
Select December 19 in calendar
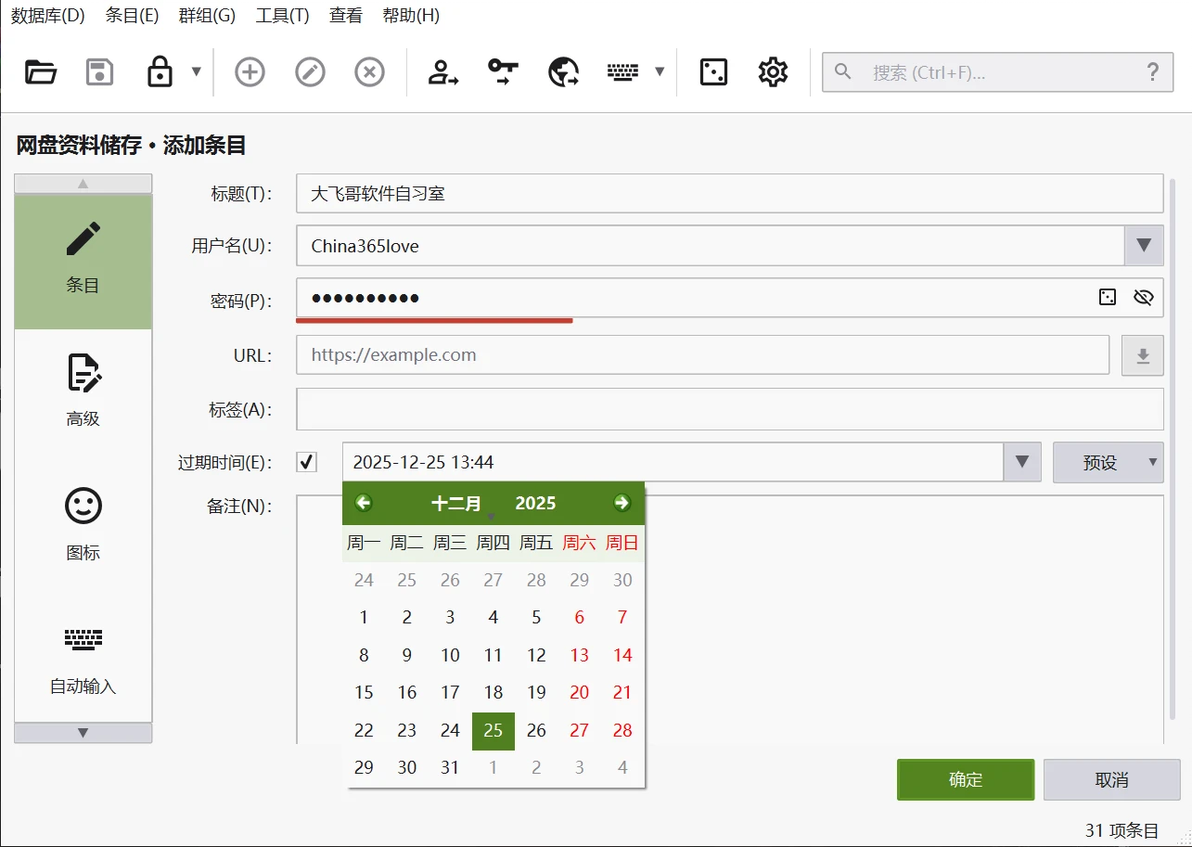tap(537, 693)
